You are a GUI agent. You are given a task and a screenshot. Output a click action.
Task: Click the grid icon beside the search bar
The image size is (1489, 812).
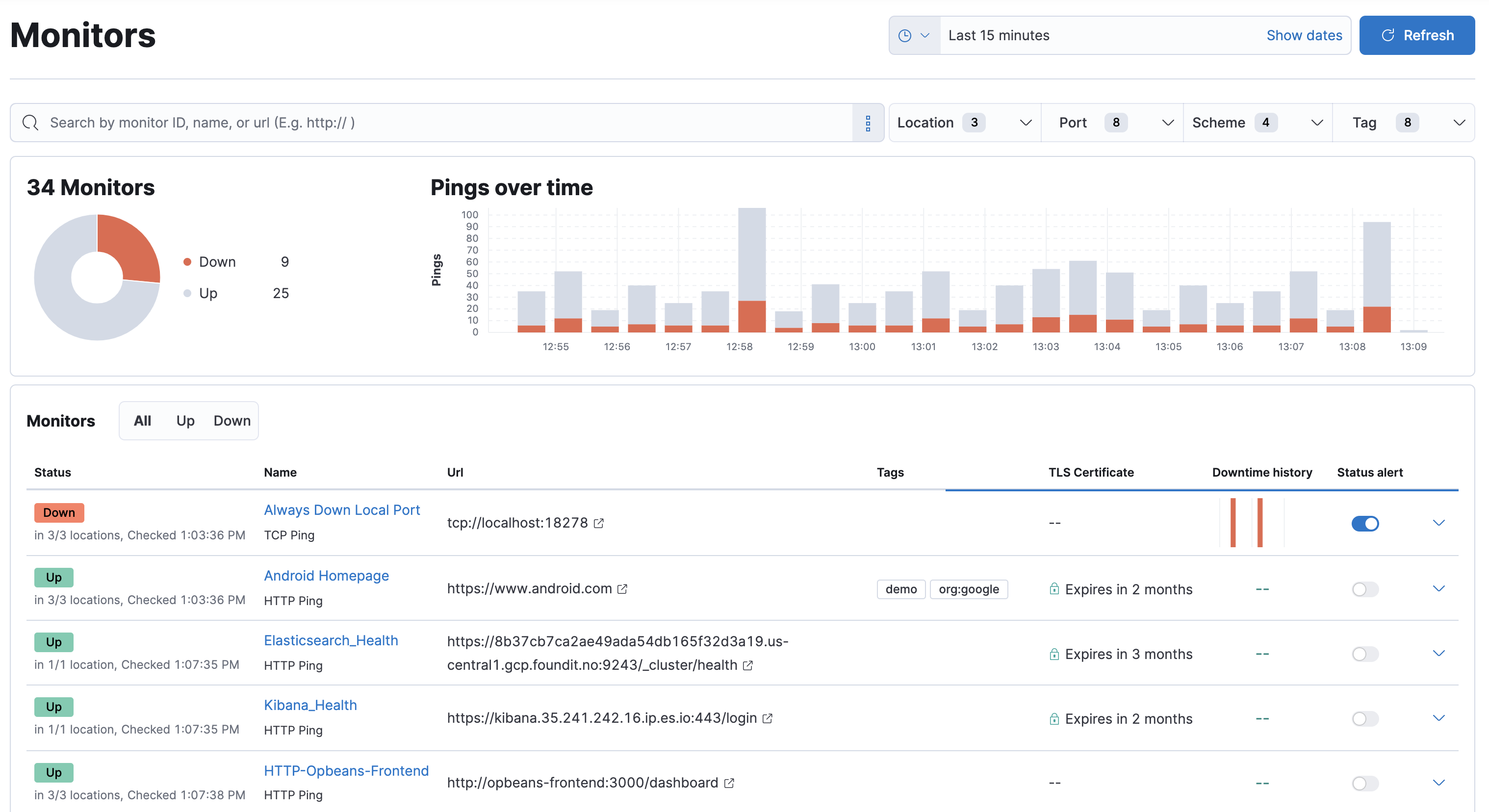click(x=868, y=123)
